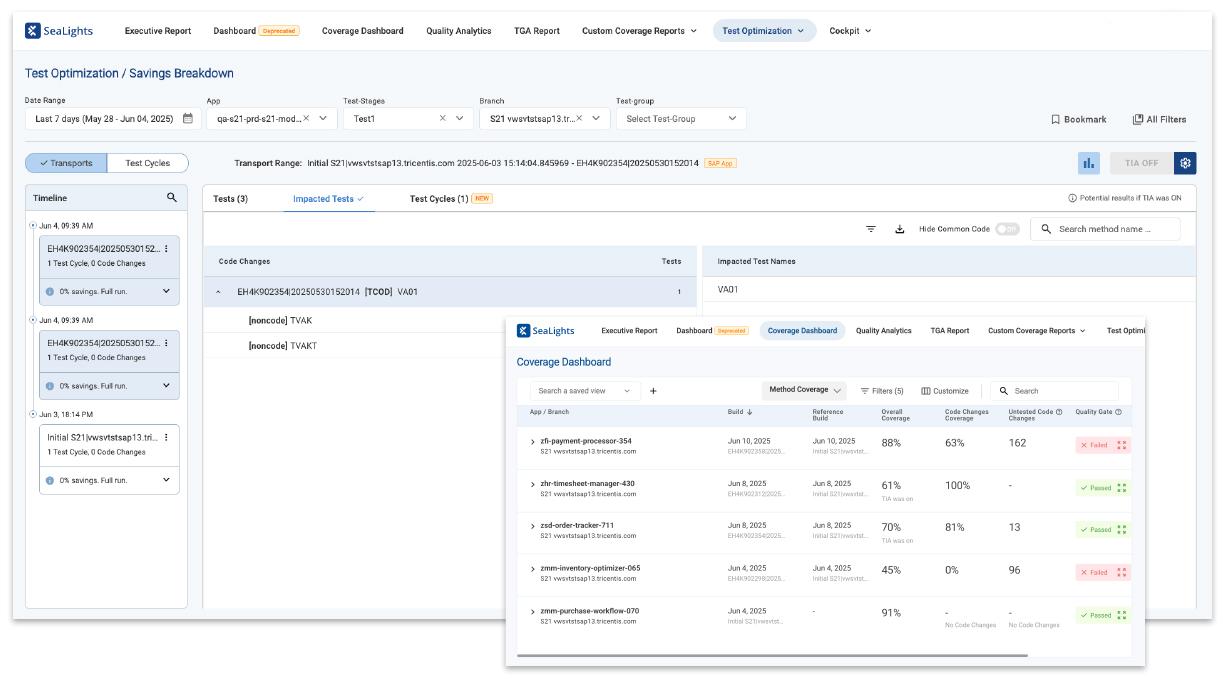Toggle Hide Common Code switch

point(1007,229)
